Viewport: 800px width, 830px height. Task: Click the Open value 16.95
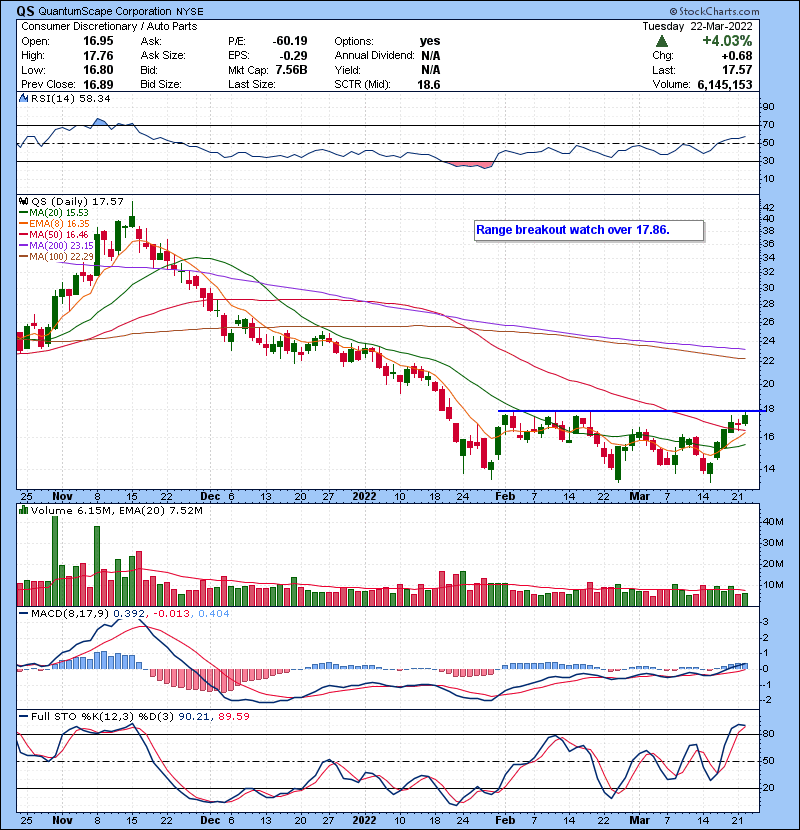(x=98, y=41)
